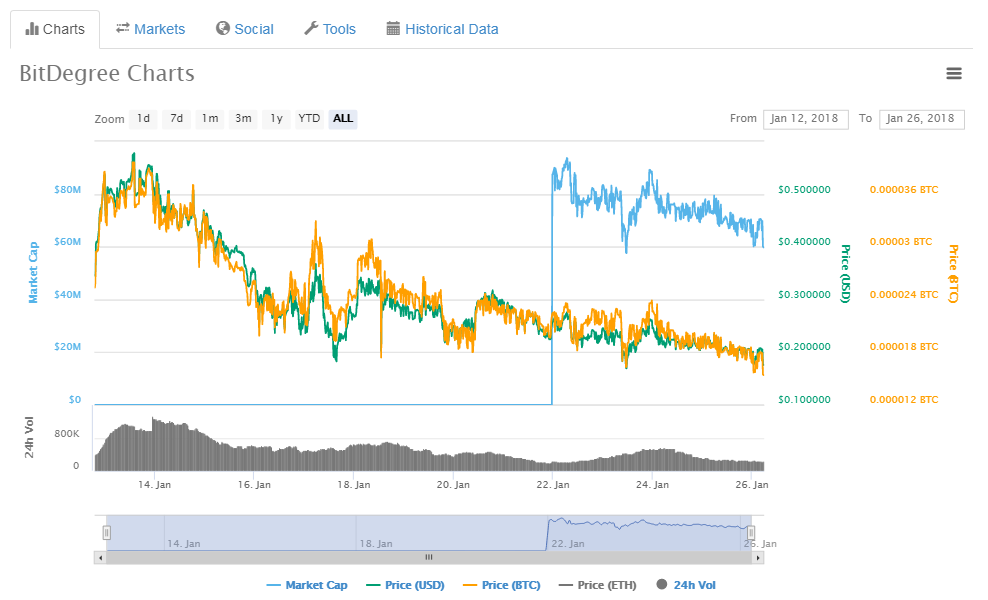The width and height of the screenshot is (988, 600).
Task: Click the wrench icon beside Tools
Action: pyautogui.click(x=311, y=28)
